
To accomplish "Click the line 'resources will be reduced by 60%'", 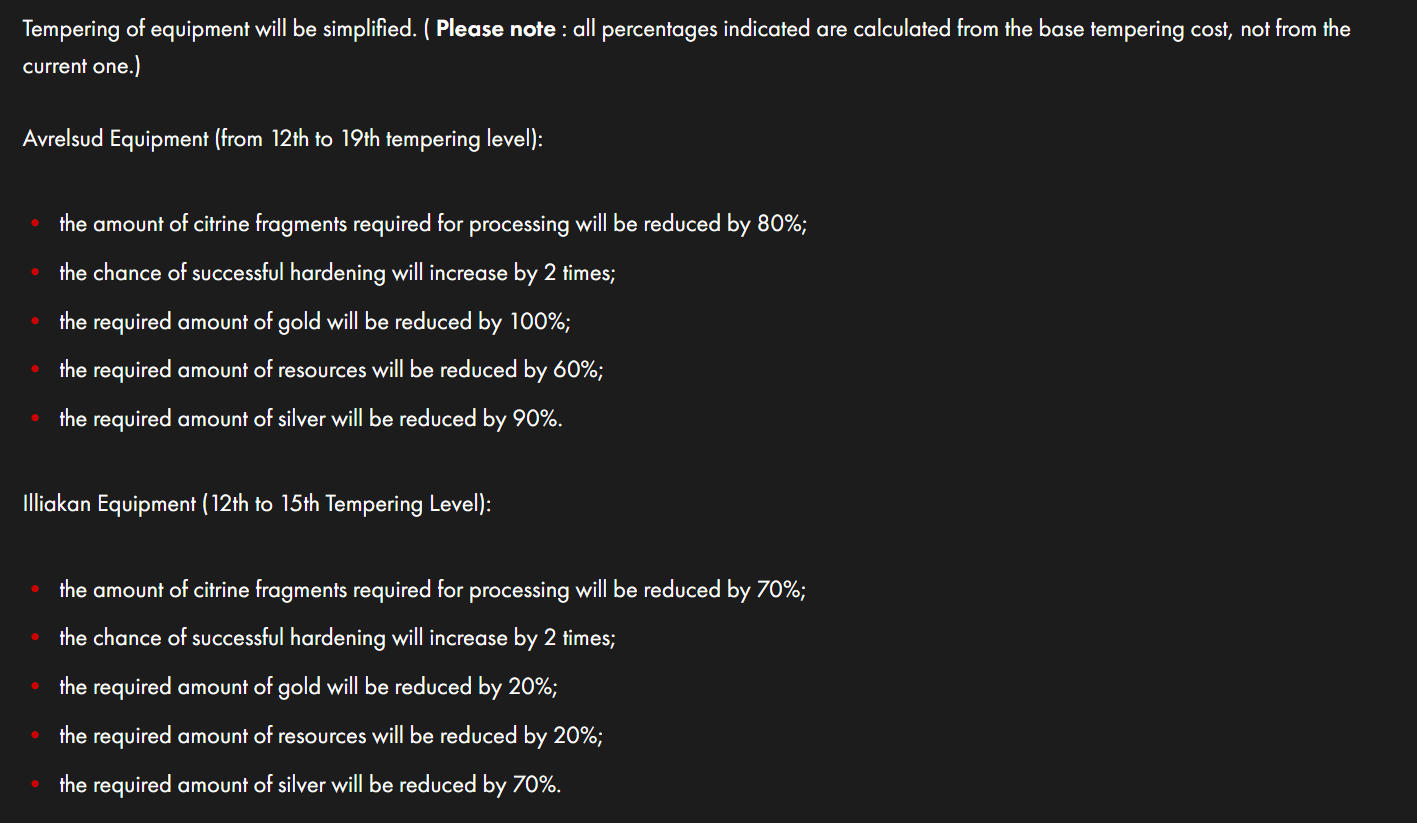I will pos(331,370).
